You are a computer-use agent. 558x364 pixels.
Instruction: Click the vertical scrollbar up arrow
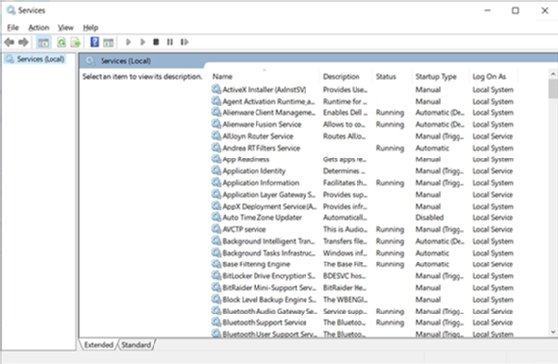pyautogui.click(x=553, y=74)
